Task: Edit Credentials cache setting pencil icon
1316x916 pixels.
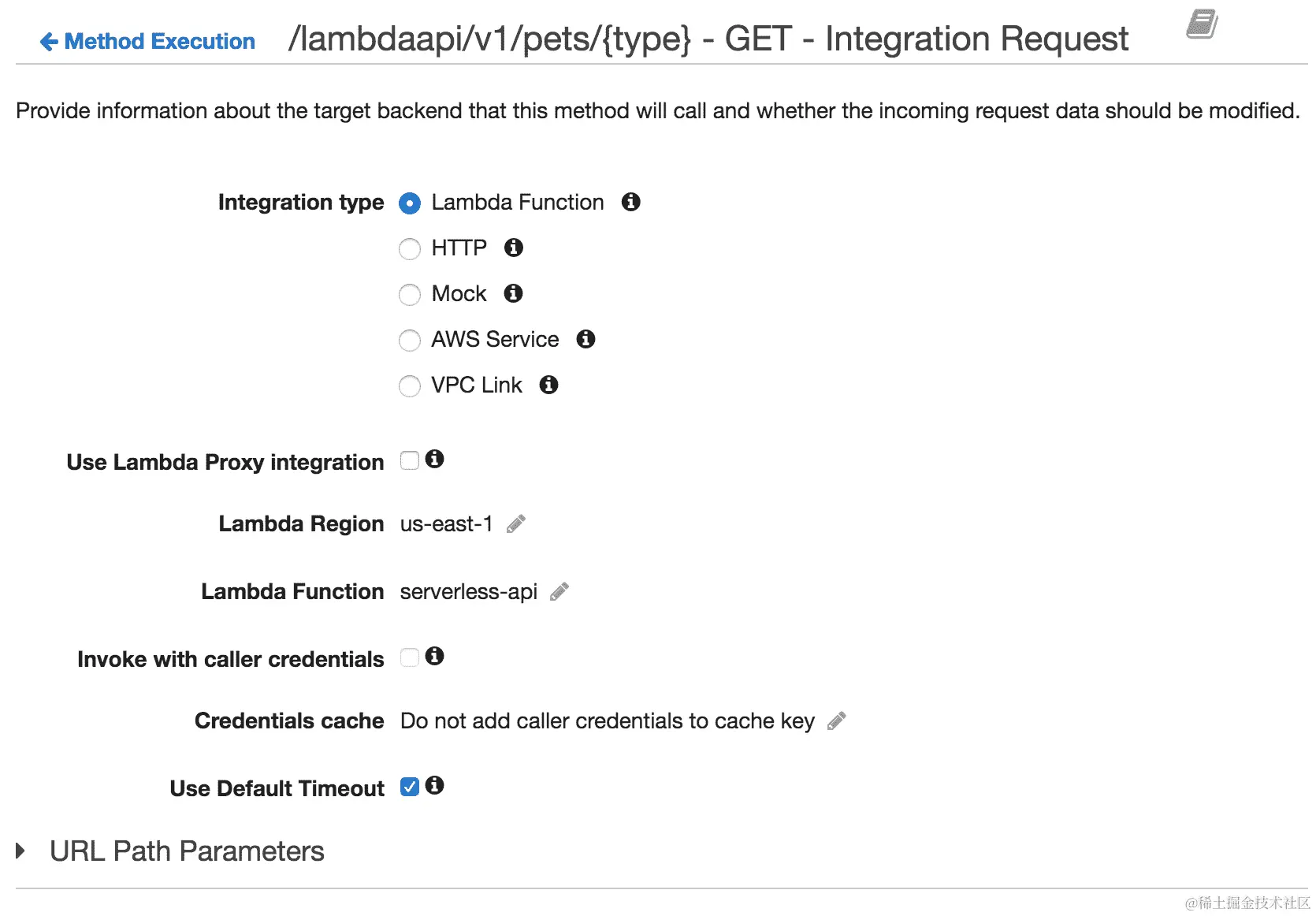Action: click(837, 721)
